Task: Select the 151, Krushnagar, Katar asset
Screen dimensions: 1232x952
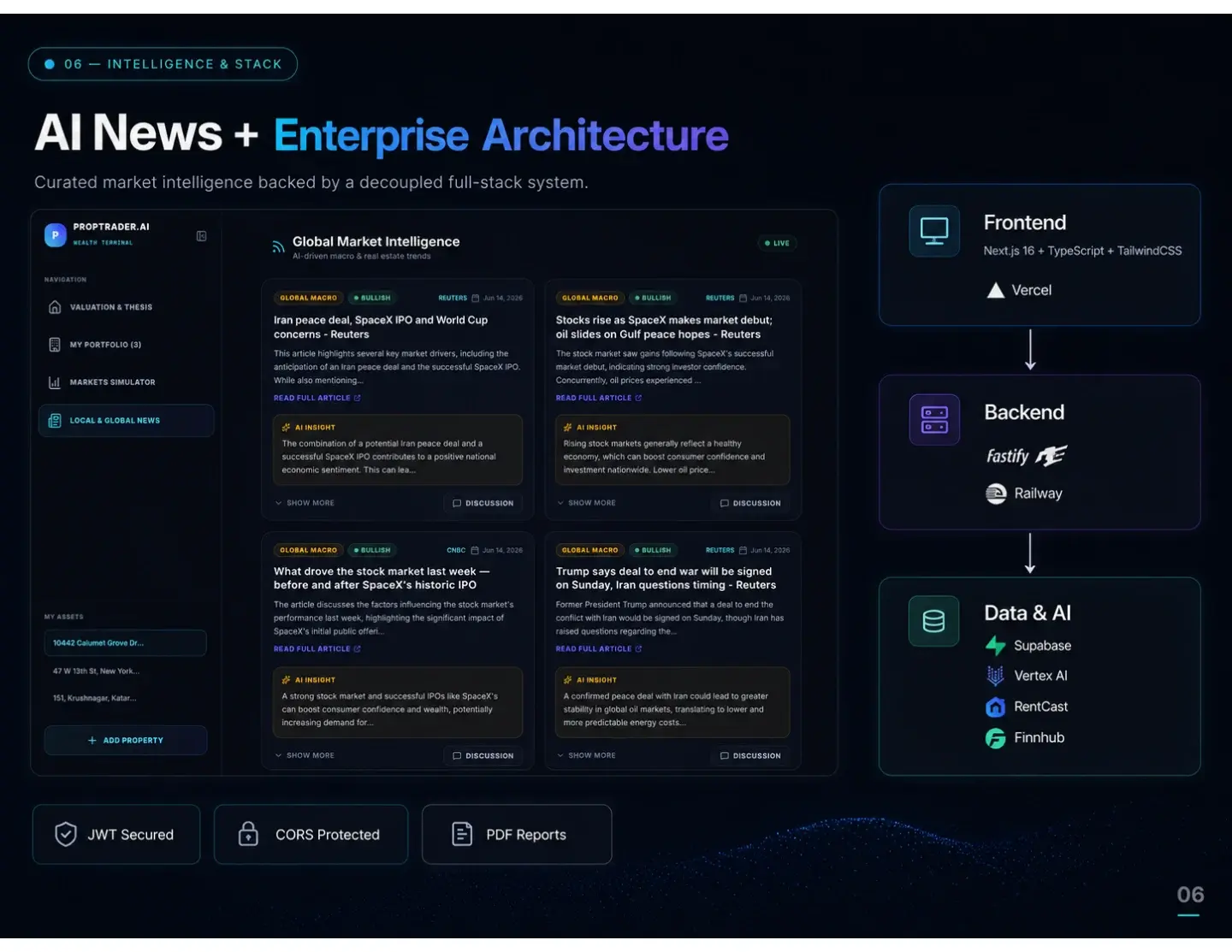Action: tap(126, 698)
